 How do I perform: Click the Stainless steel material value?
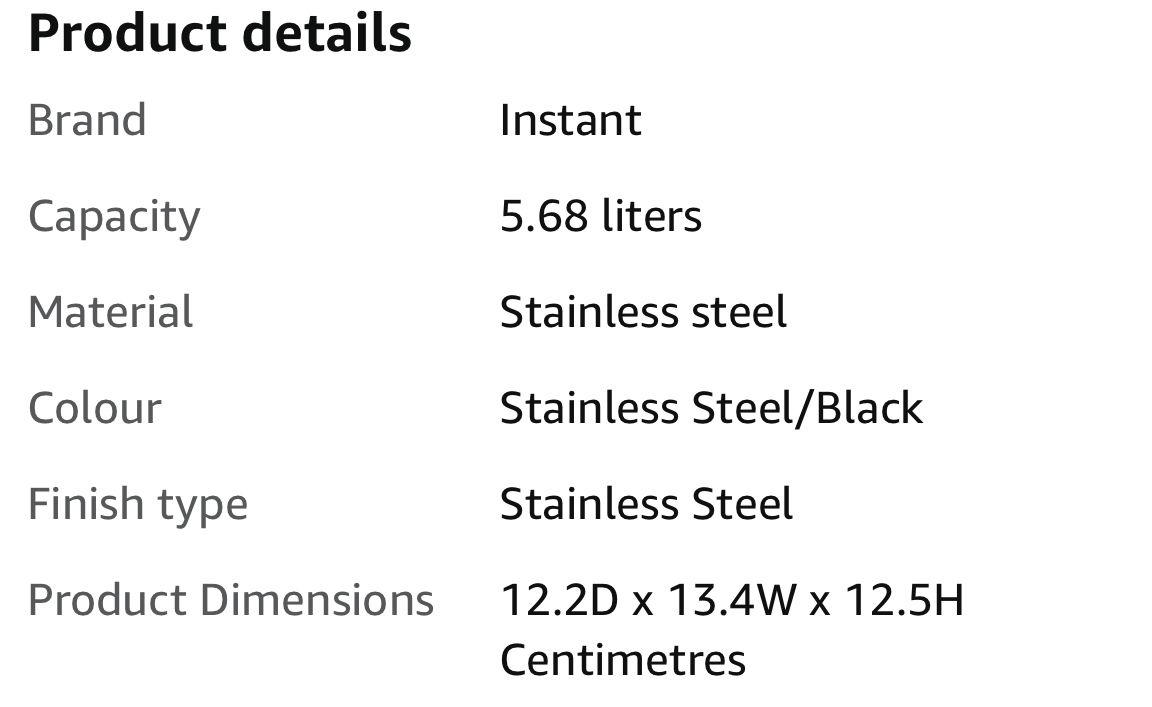pyautogui.click(x=644, y=312)
